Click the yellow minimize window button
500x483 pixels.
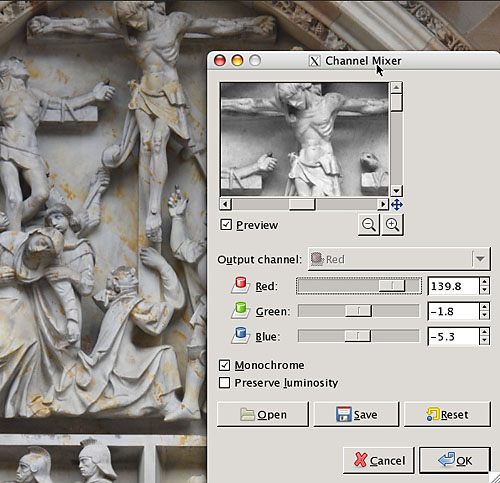(x=237, y=61)
